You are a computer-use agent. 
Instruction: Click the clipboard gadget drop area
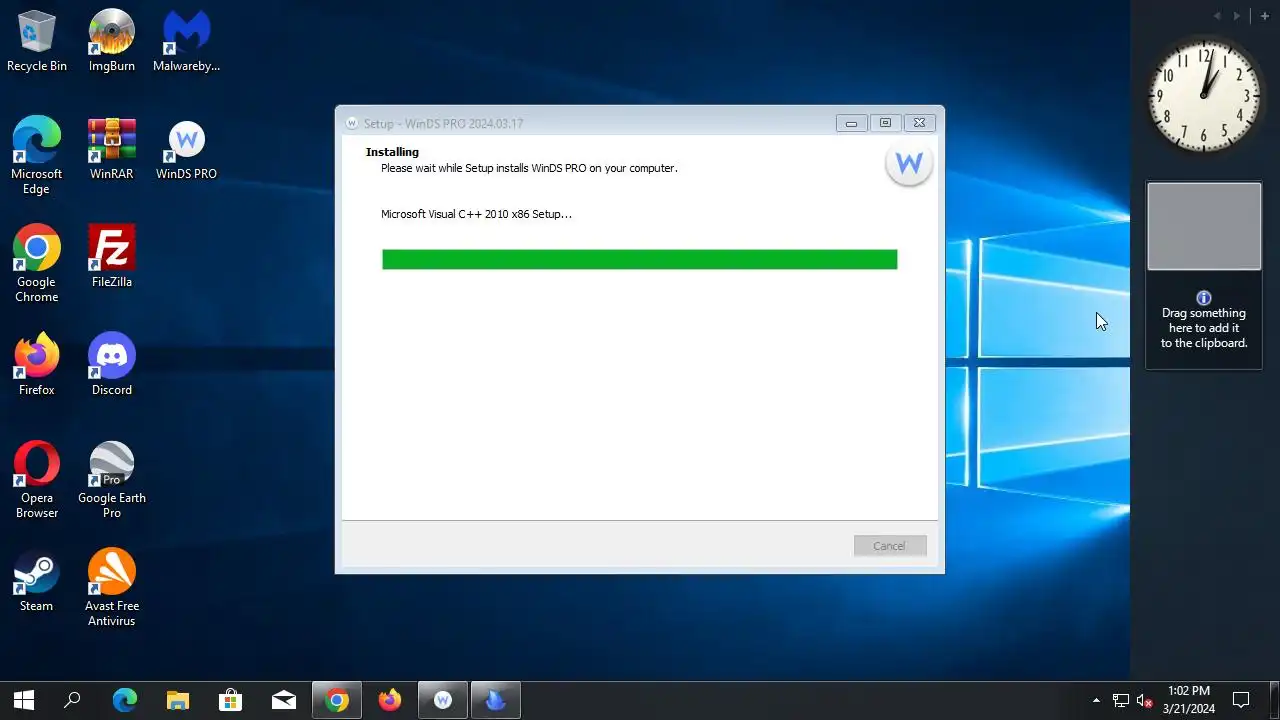click(x=1204, y=226)
